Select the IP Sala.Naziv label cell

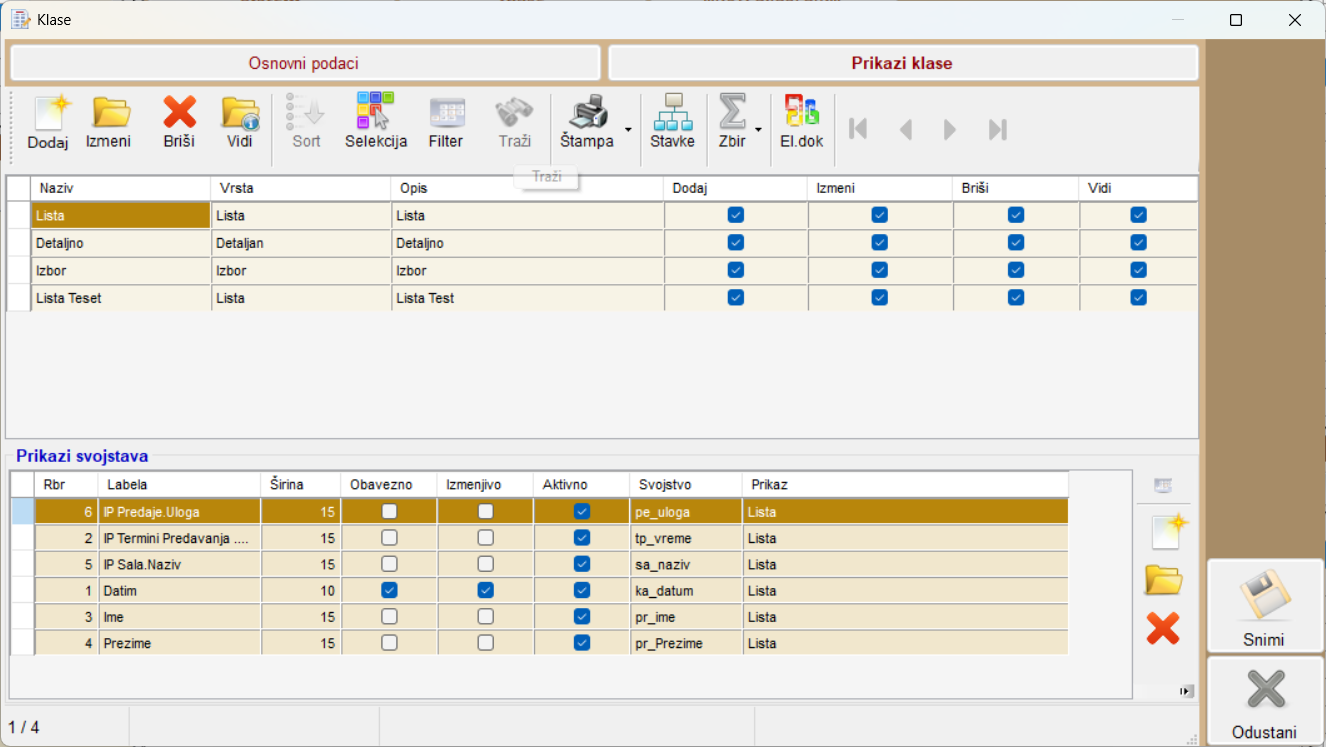[180, 564]
